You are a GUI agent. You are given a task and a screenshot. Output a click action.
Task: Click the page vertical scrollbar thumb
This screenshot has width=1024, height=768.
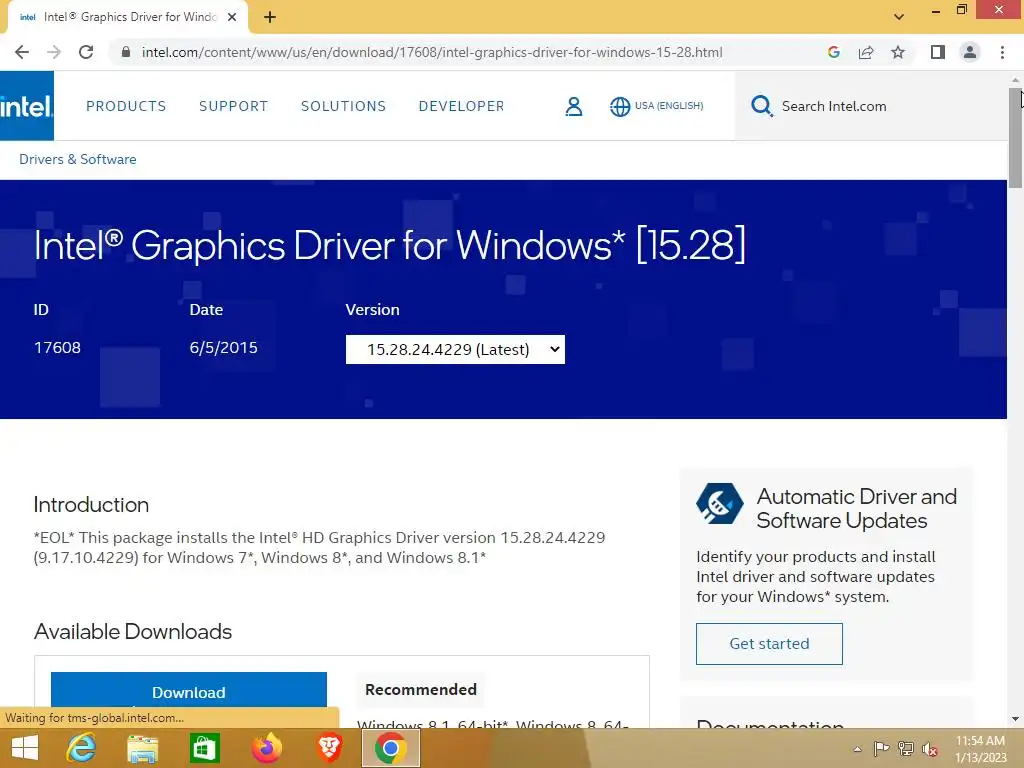pyautogui.click(x=1015, y=138)
